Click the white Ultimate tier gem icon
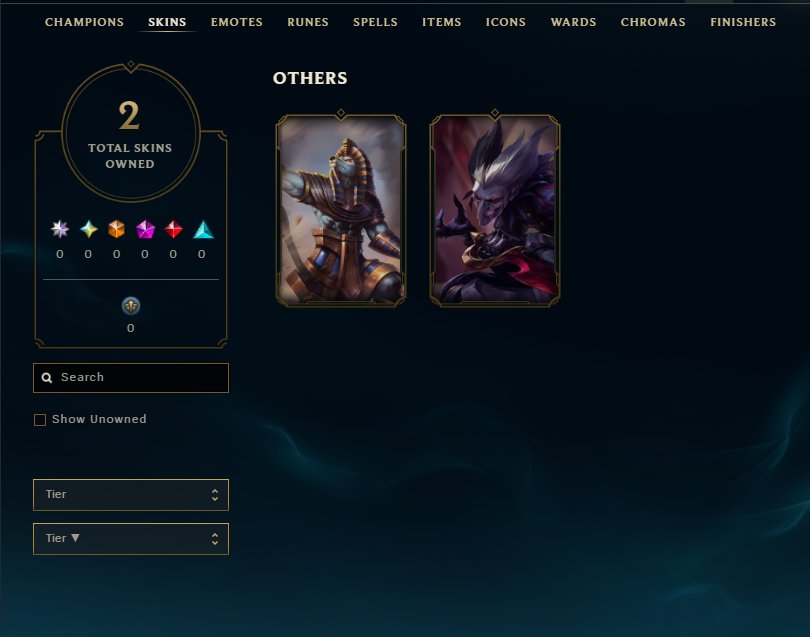The image size is (810, 637). (x=60, y=229)
